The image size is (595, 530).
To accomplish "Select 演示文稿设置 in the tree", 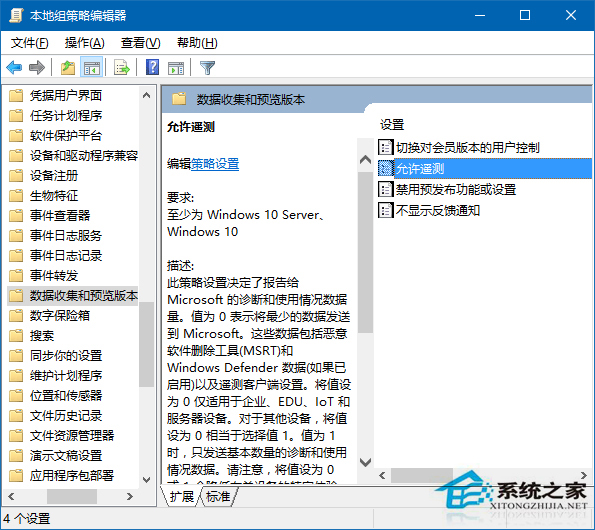I will pos(66,456).
